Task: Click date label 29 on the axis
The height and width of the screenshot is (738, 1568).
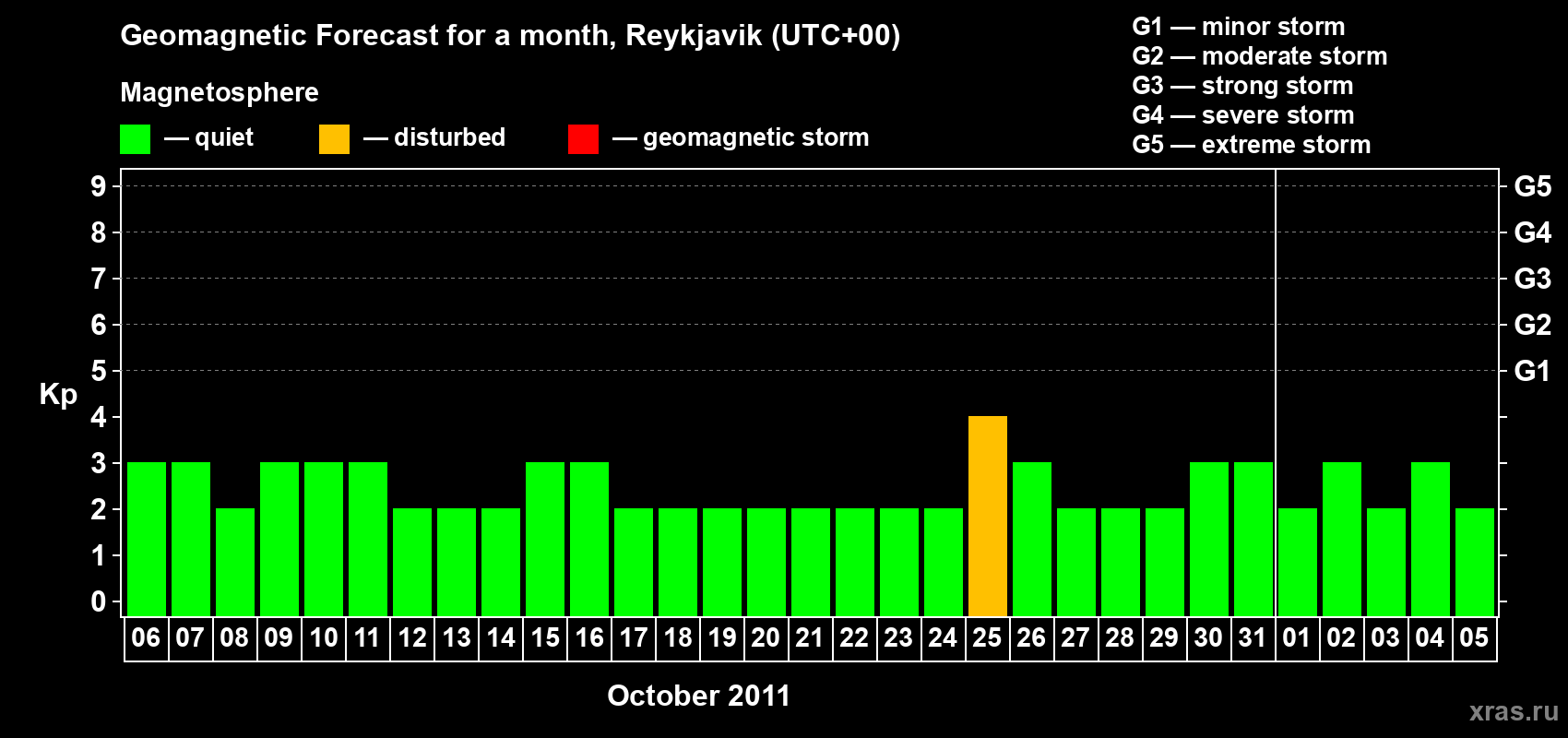Action: click(x=1164, y=637)
